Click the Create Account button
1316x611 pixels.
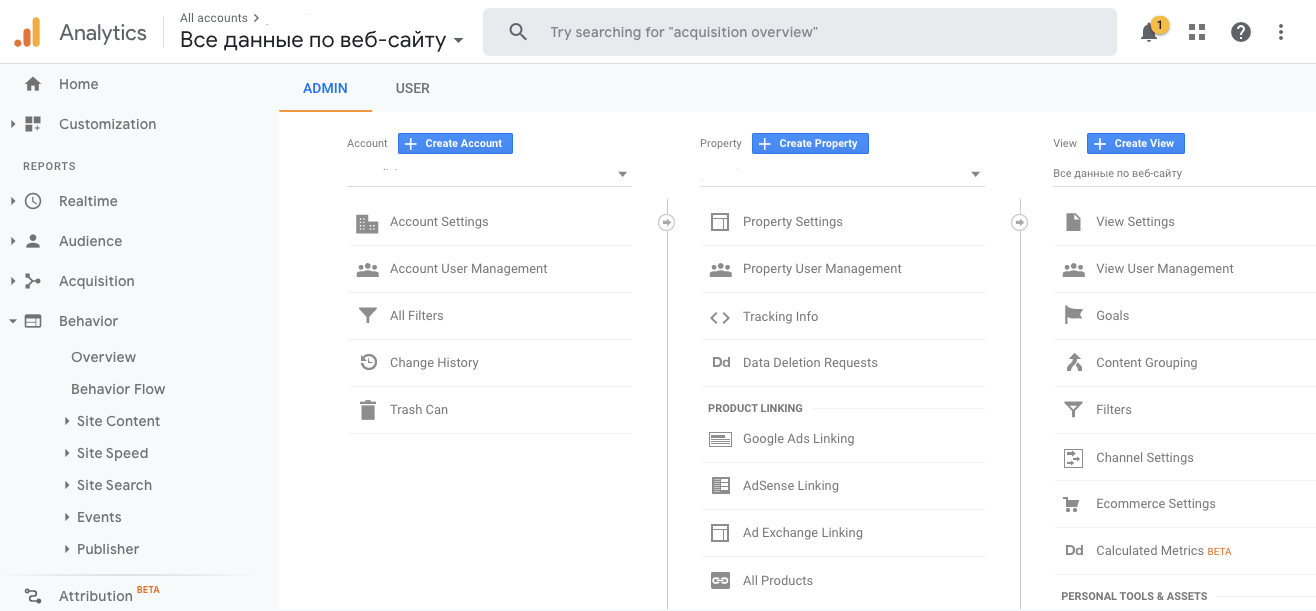(x=455, y=143)
